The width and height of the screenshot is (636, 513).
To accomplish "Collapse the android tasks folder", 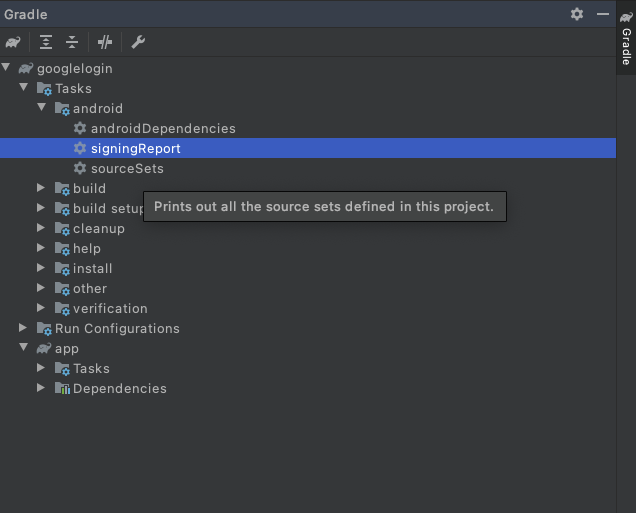I will click(41, 107).
